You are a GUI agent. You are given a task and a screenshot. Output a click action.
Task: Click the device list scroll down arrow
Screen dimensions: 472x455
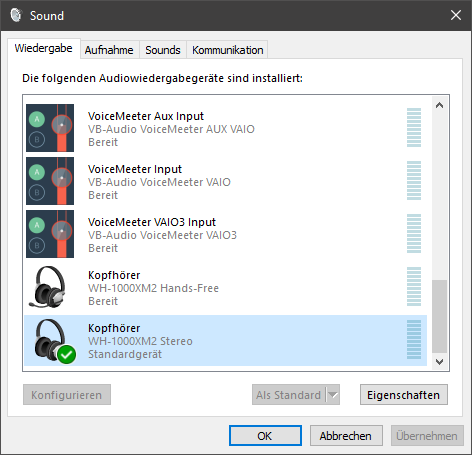(439, 362)
